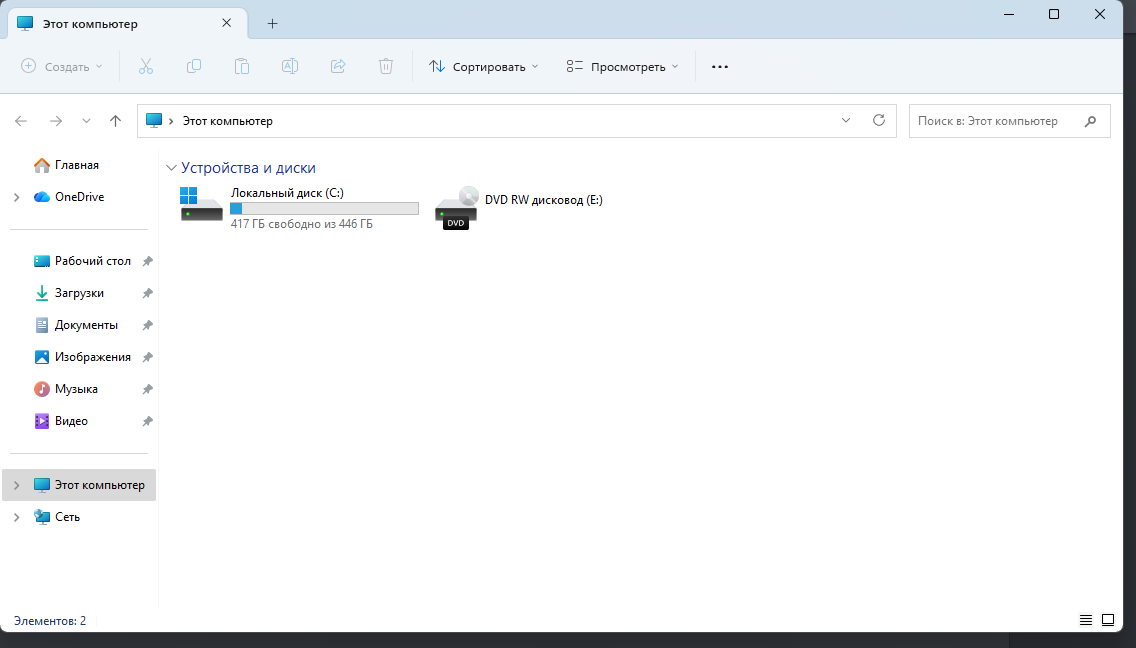
Task: Click the computer icon in address bar
Action: [x=154, y=120]
